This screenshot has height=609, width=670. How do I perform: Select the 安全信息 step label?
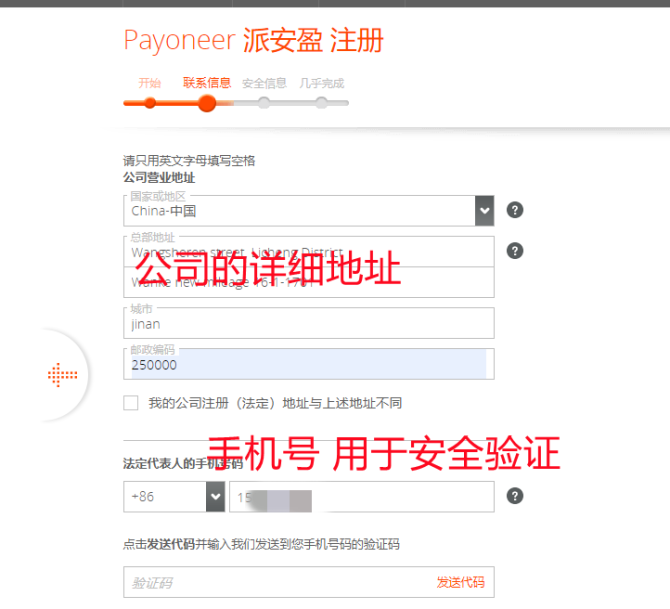[x=264, y=83]
